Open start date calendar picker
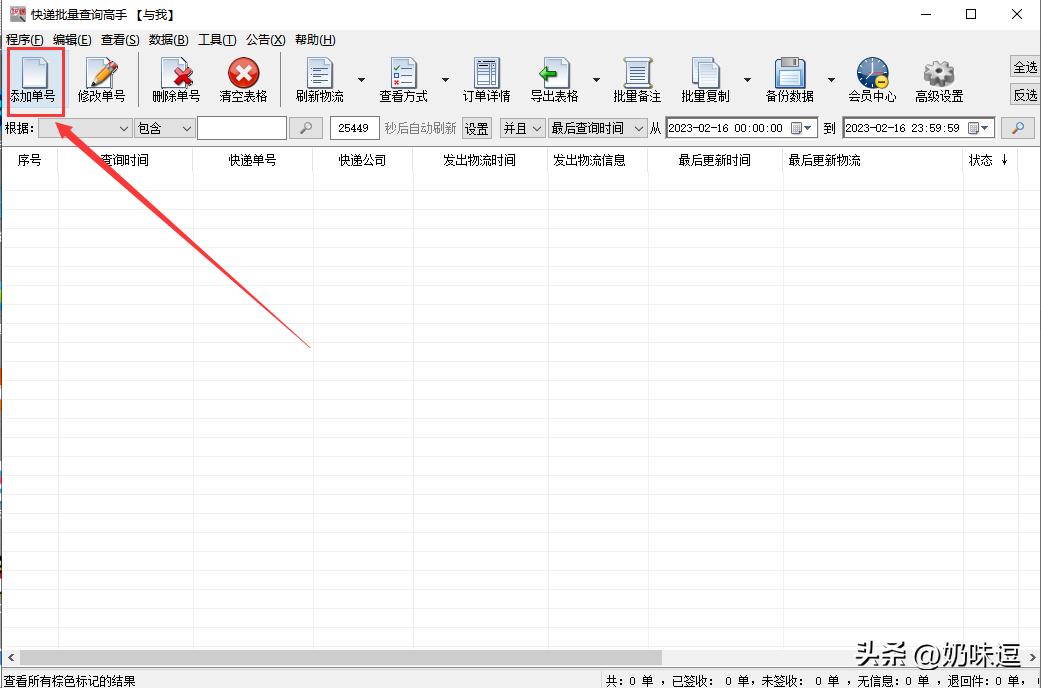The image size is (1041, 688). tap(801, 128)
